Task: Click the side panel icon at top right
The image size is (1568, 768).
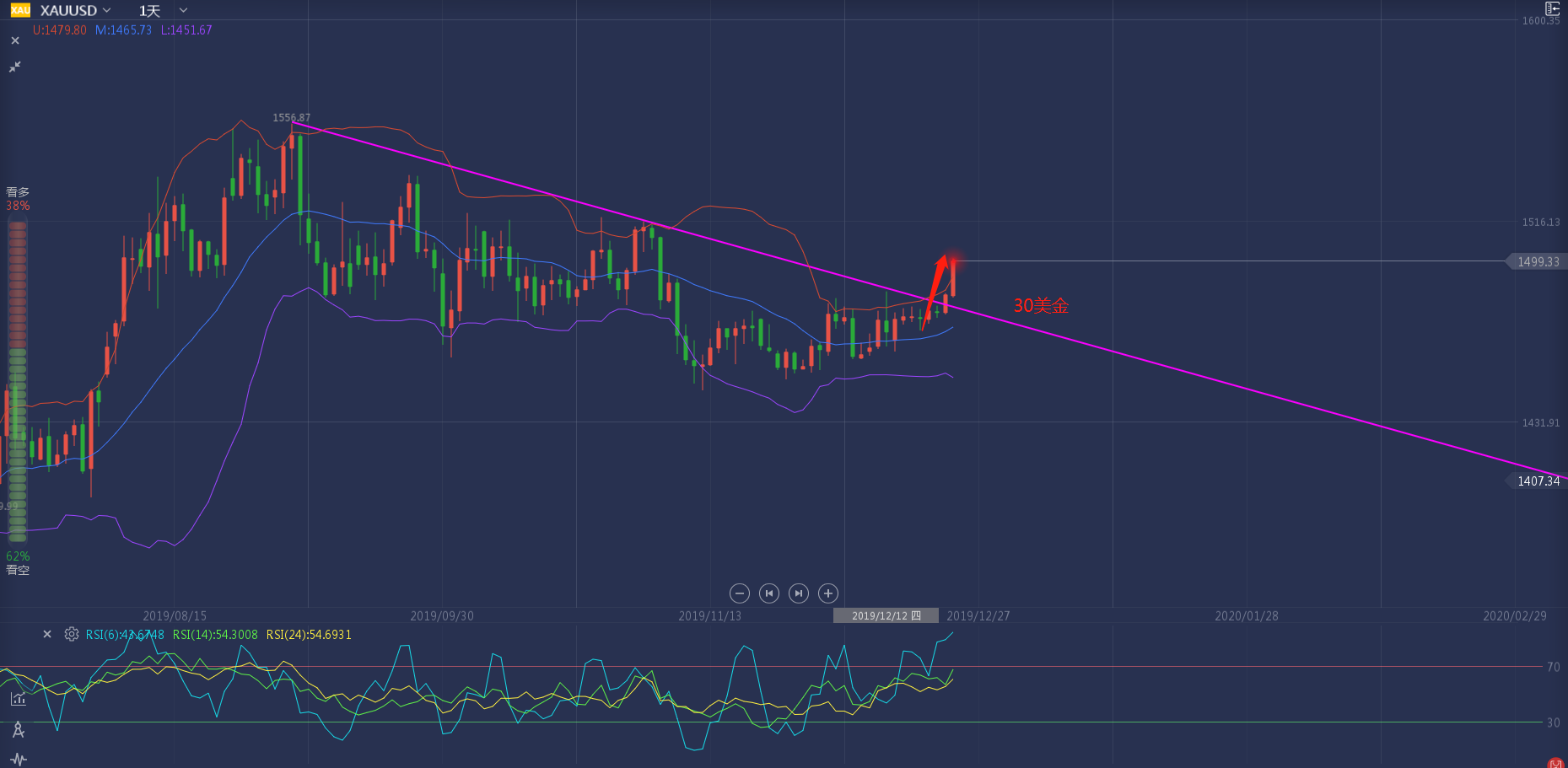Action: (1552, 8)
